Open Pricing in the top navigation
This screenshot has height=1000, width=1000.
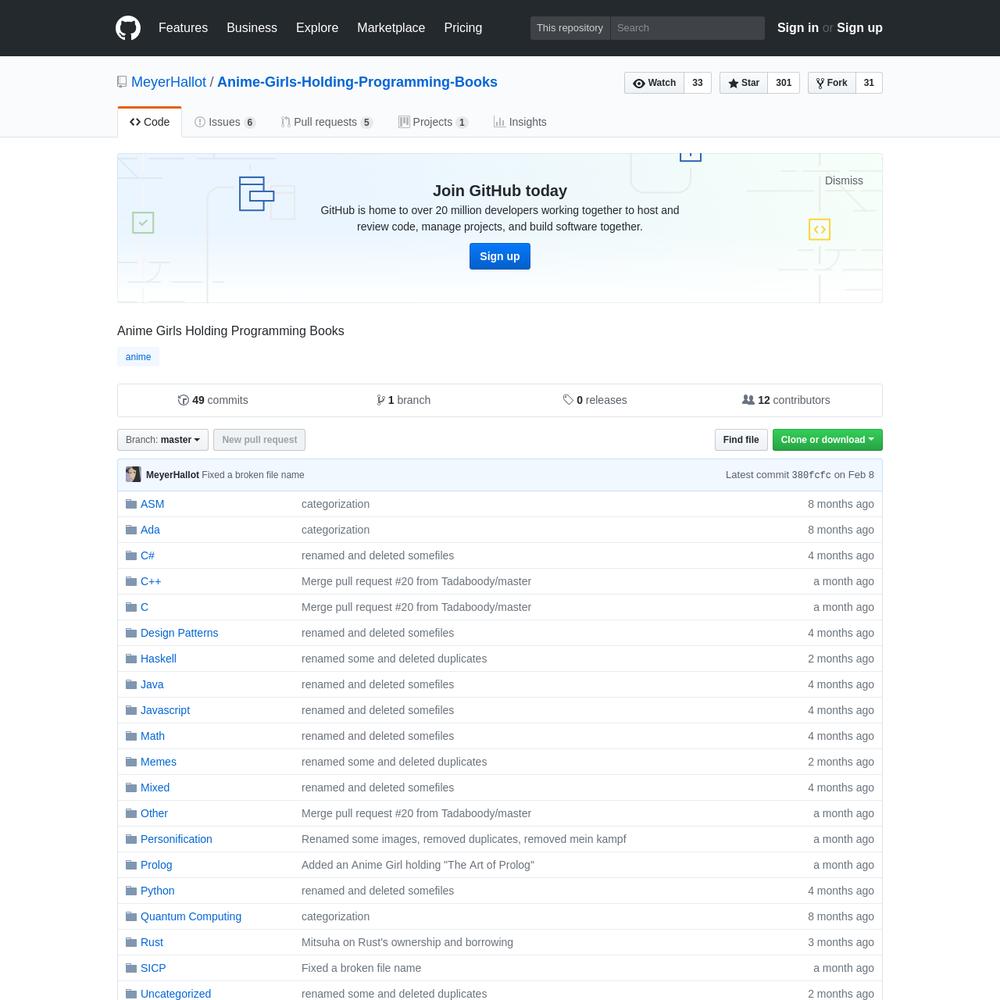(463, 28)
